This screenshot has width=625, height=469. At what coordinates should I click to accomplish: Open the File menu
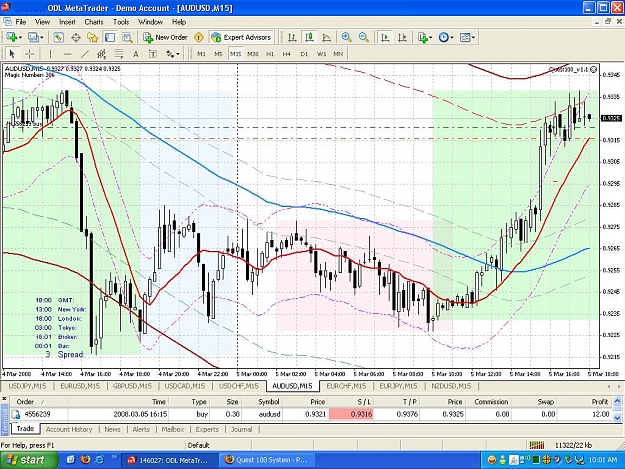pyautogui.click(x=20, y=22)
